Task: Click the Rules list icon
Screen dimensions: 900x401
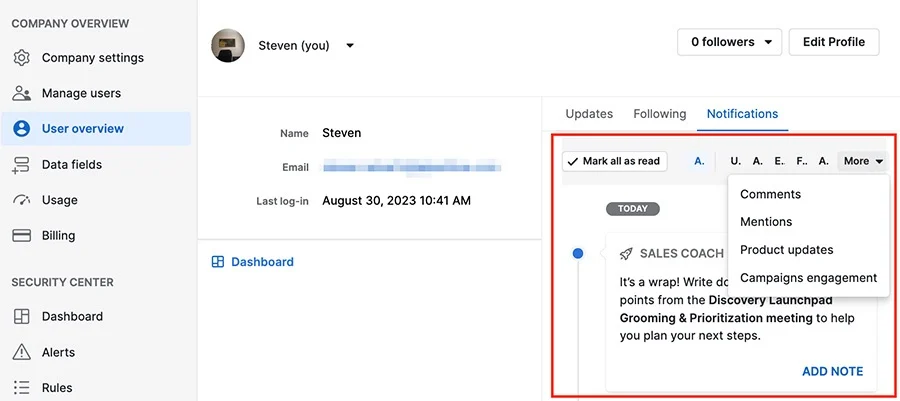Action: [x=21, y=387]
